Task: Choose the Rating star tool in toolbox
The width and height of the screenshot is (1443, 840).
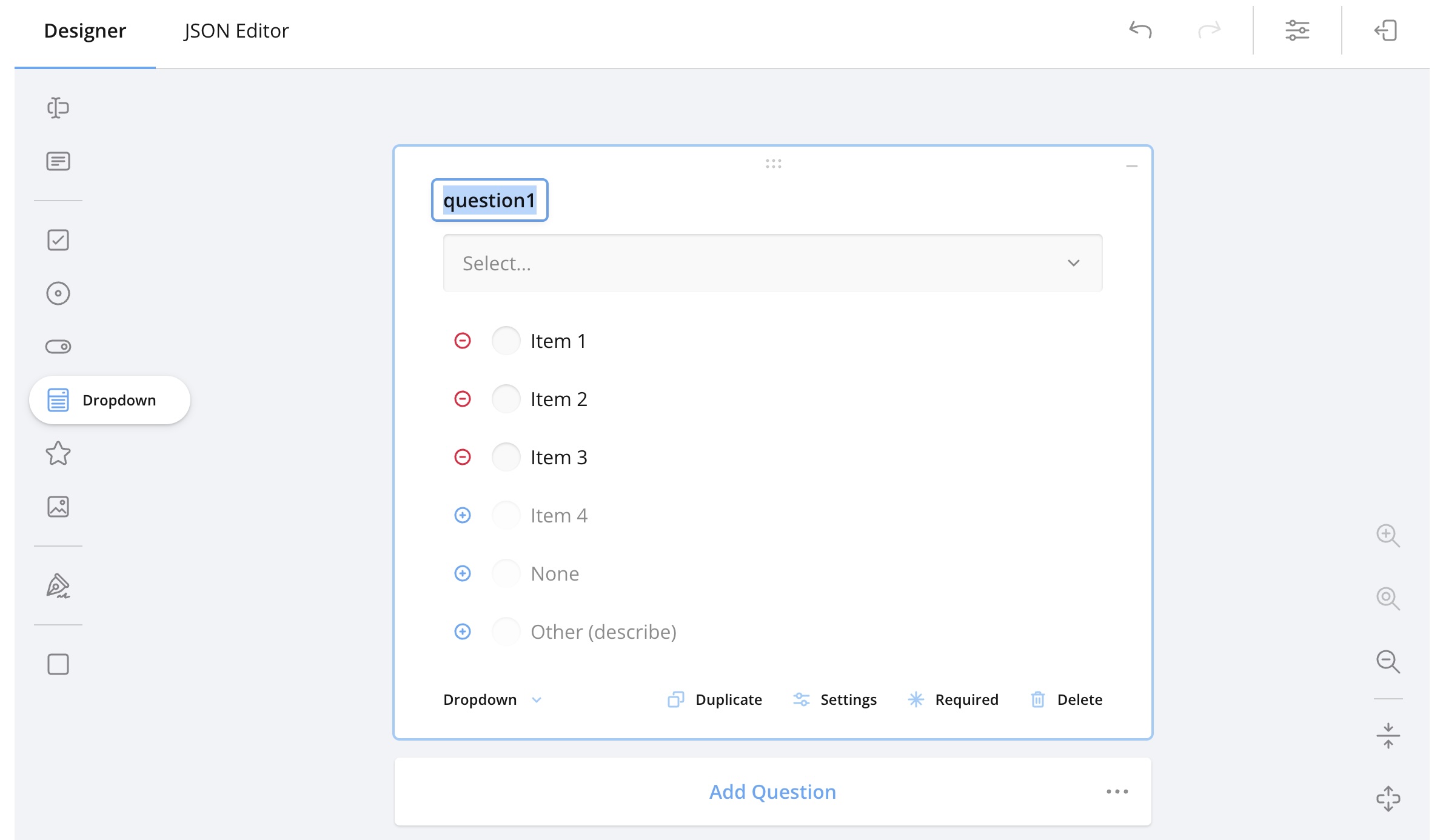Action: (x=58, y=453)
